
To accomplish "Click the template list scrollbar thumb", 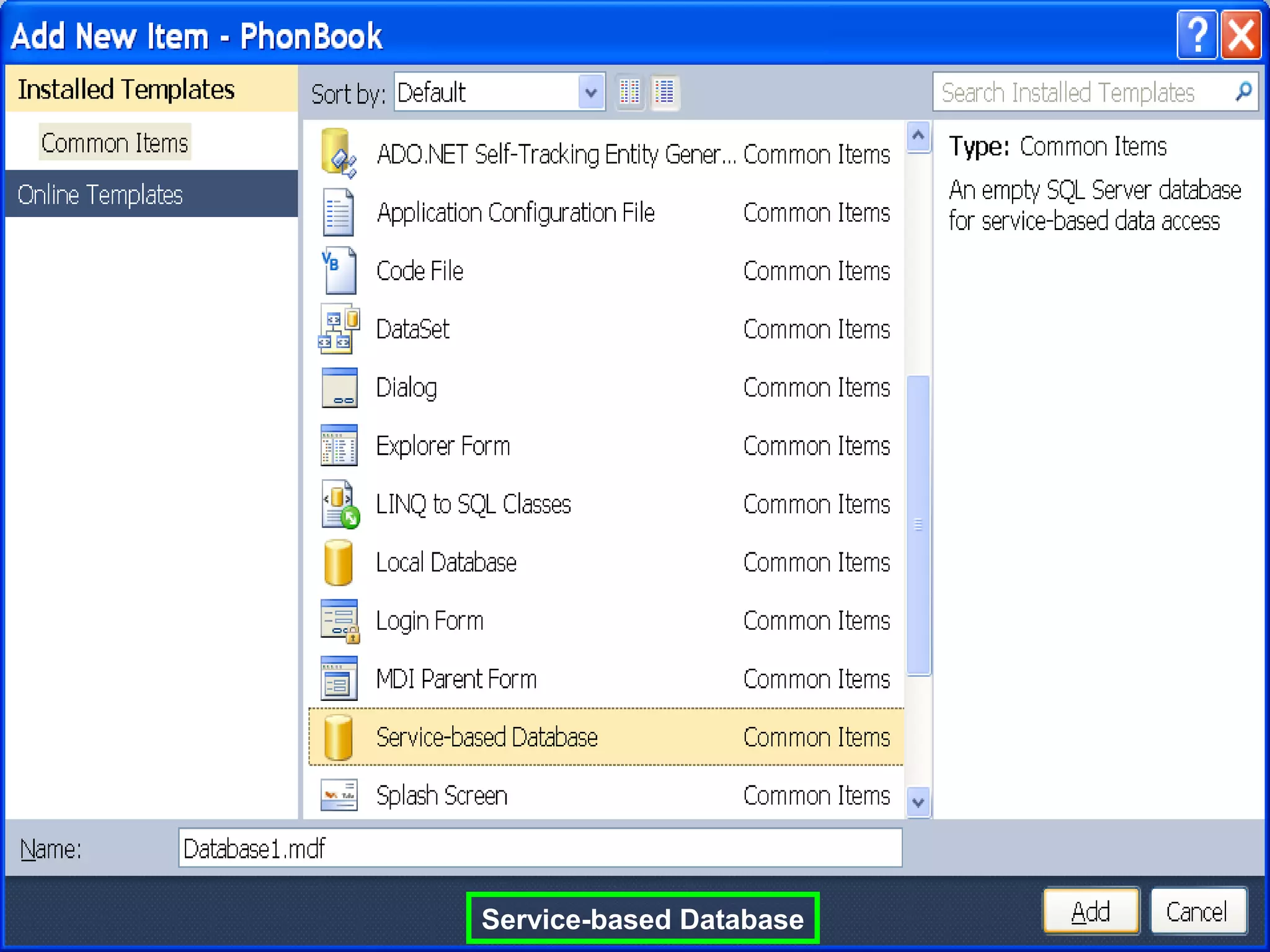I will (918, 524).
